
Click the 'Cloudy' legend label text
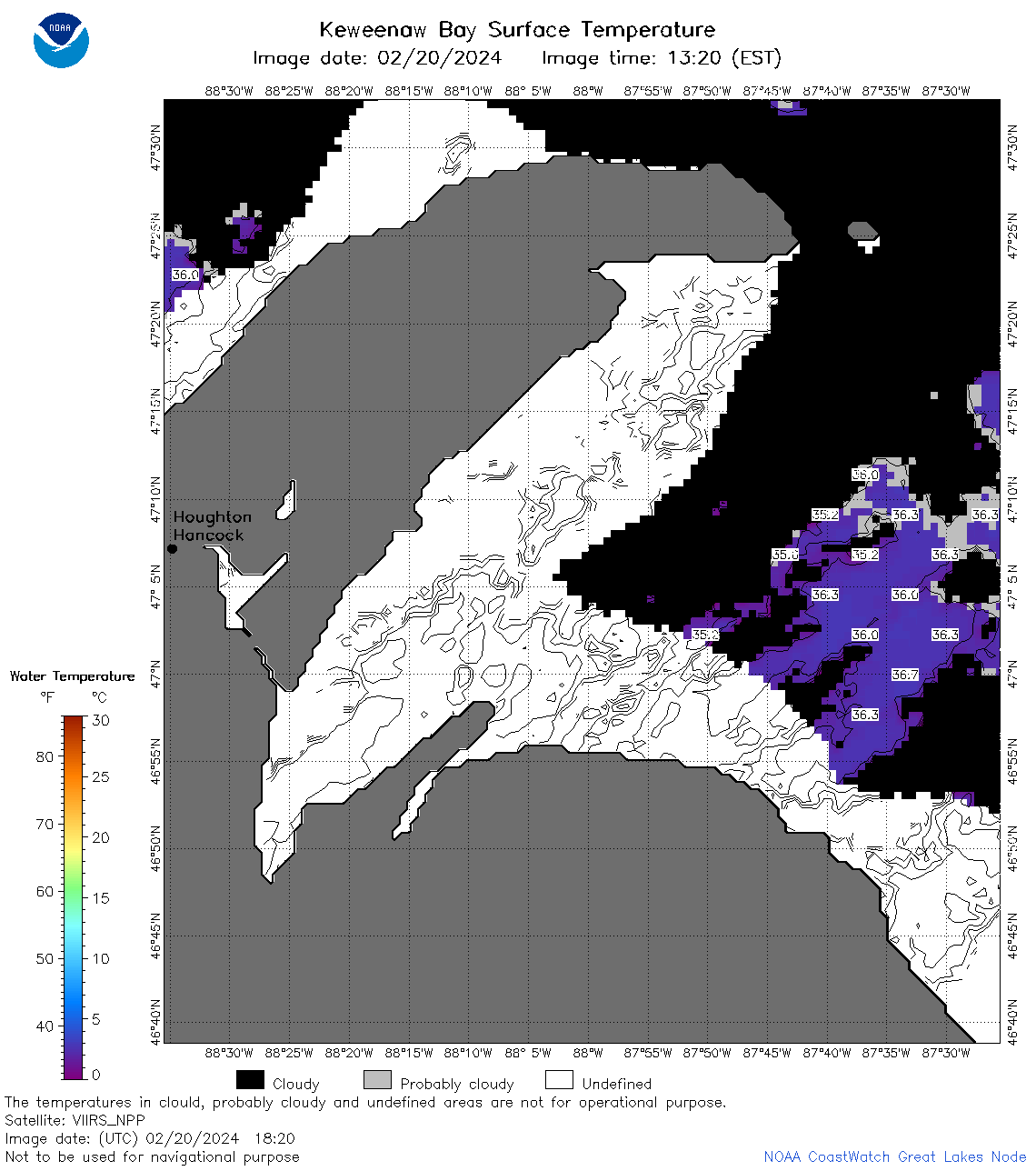click(296, 1084)
